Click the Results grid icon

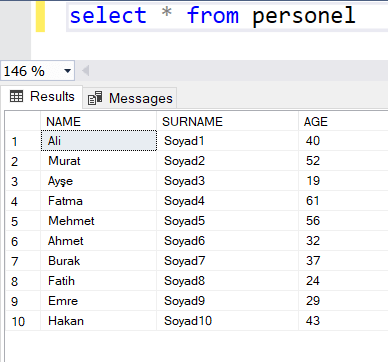(x=17, y=97)
